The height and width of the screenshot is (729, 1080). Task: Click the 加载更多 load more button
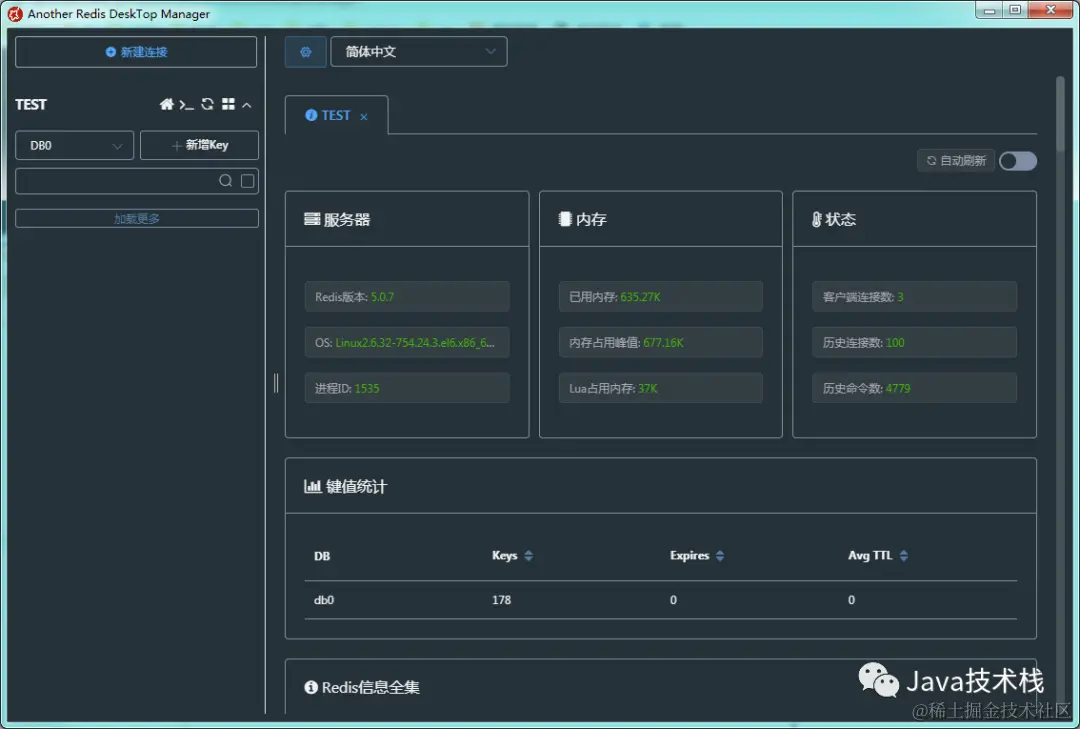(x=136, y=218)
